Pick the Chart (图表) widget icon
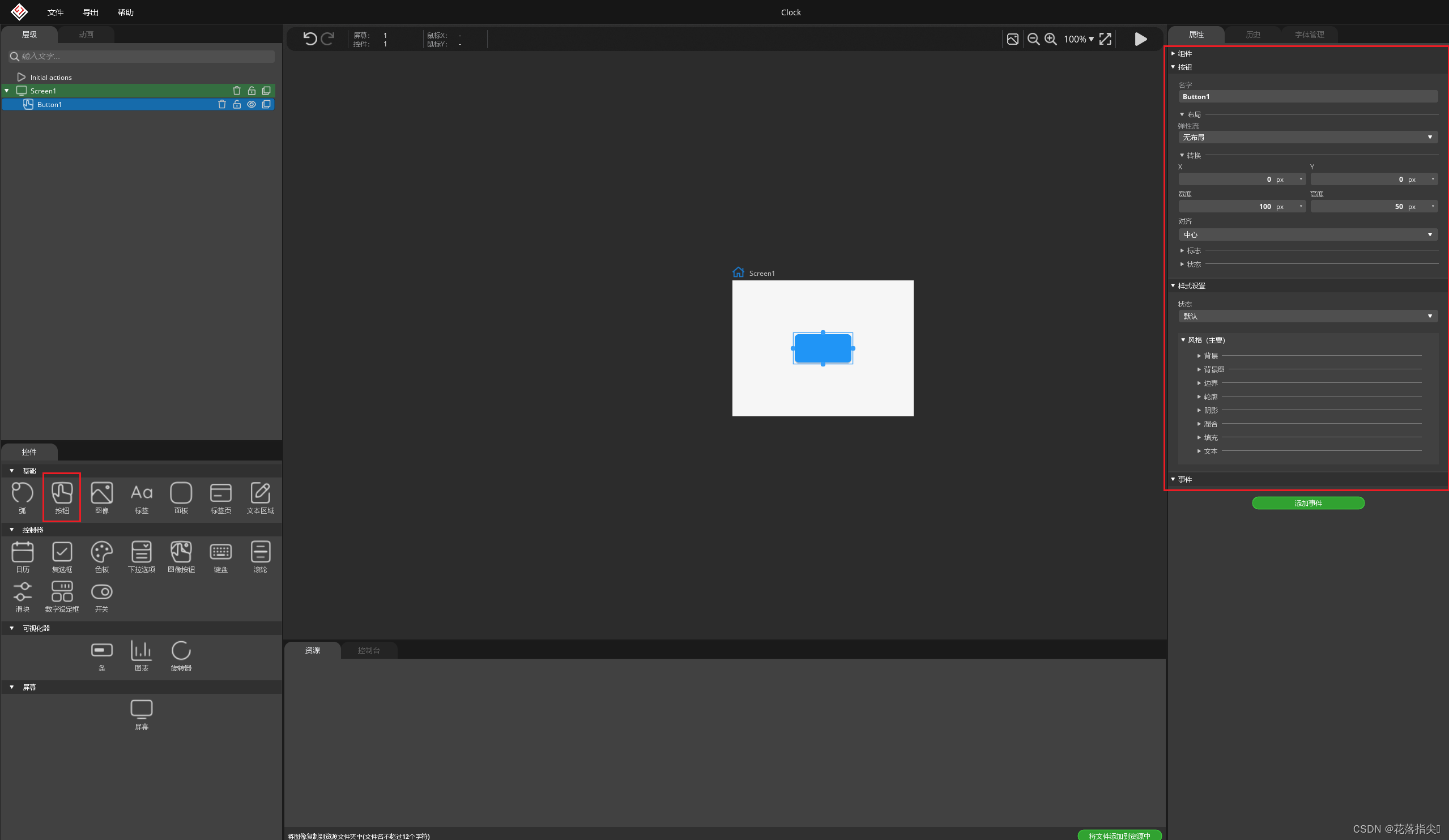This screenshot has height=840, width=1449. click(142, 651)
